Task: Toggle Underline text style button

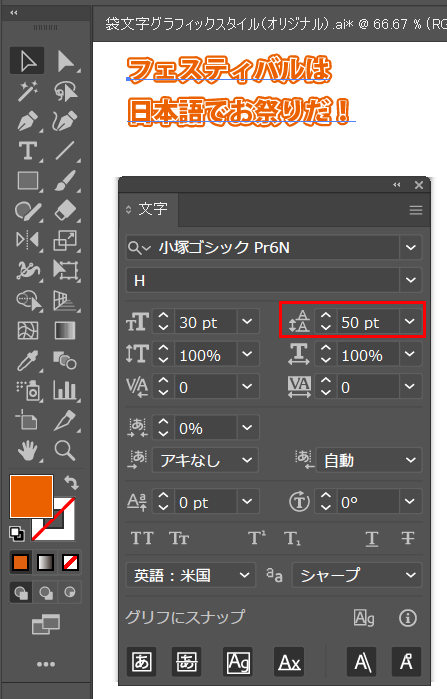Action: pyautogui.click(x=372, y=539)
